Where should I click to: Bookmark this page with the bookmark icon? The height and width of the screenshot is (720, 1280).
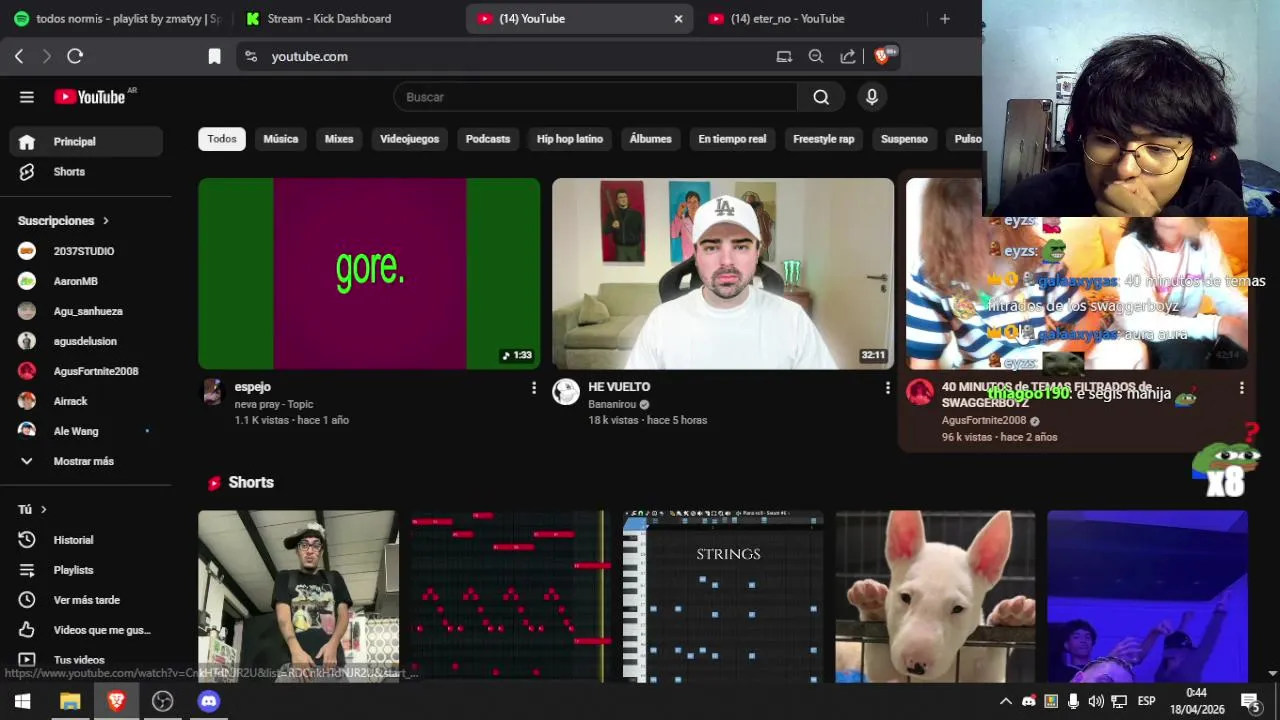pos(214,57)
